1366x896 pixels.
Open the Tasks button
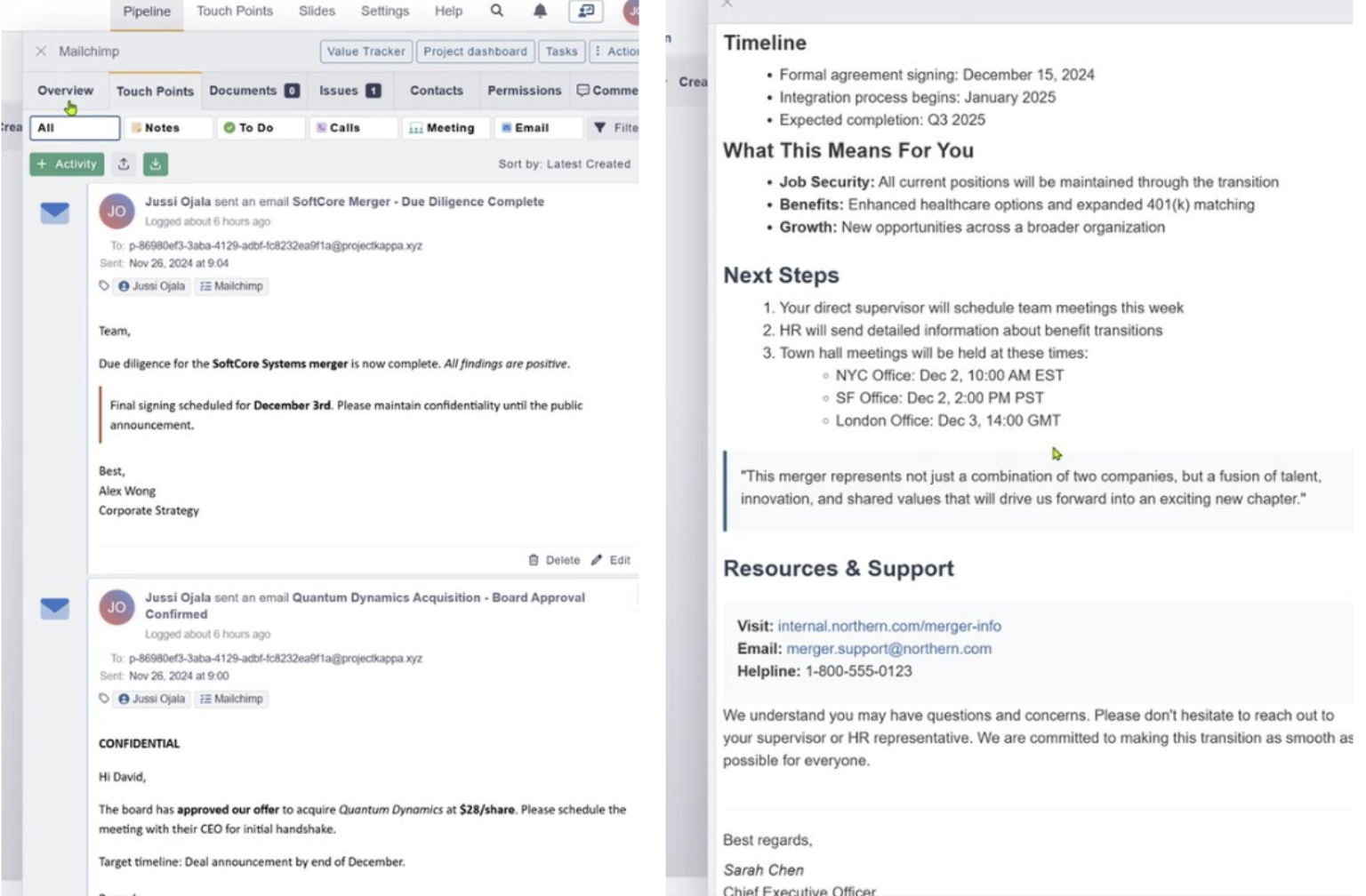[x=562, y=52]
